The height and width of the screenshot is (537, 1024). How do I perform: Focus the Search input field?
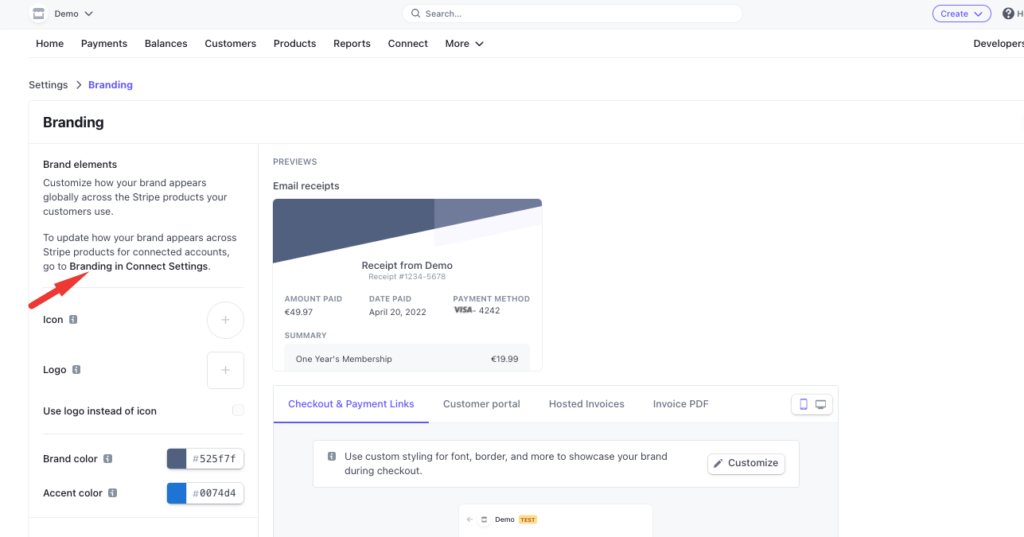point(572,13)
